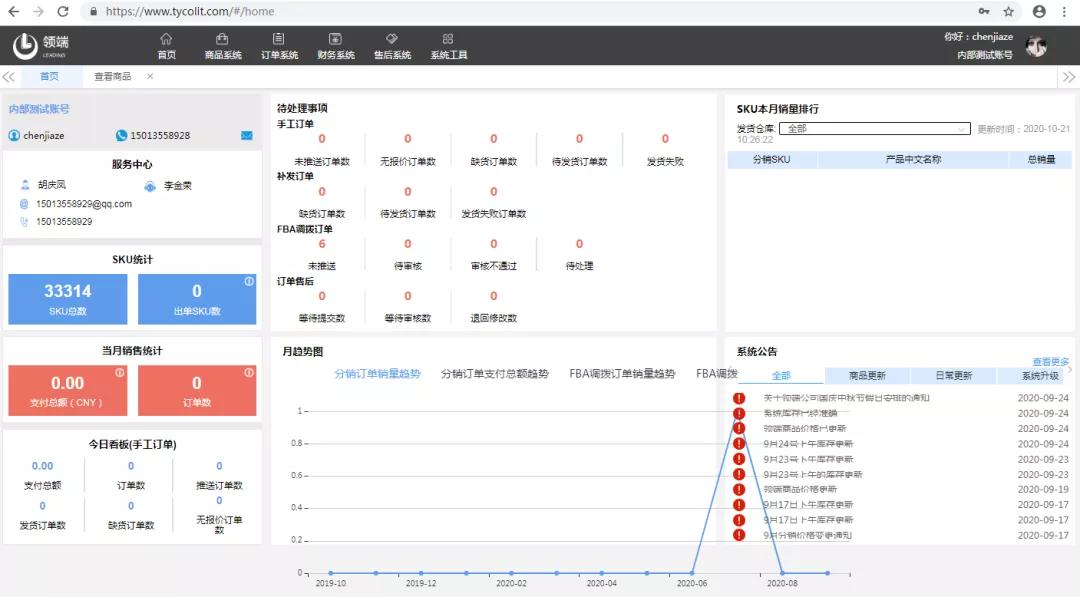Open the 售后系统 module icon
The height and width of the screenshot is (597, 1080).
click(391, 41)
